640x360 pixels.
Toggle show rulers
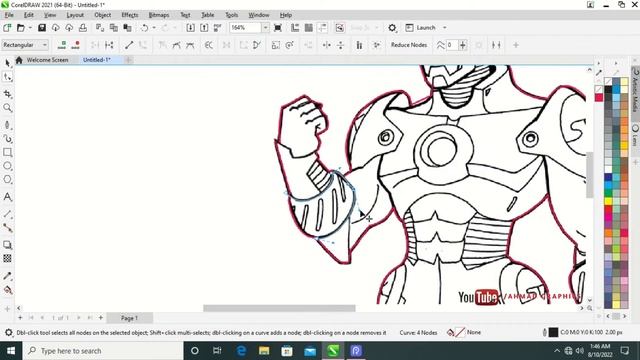[x=295, y=28]
